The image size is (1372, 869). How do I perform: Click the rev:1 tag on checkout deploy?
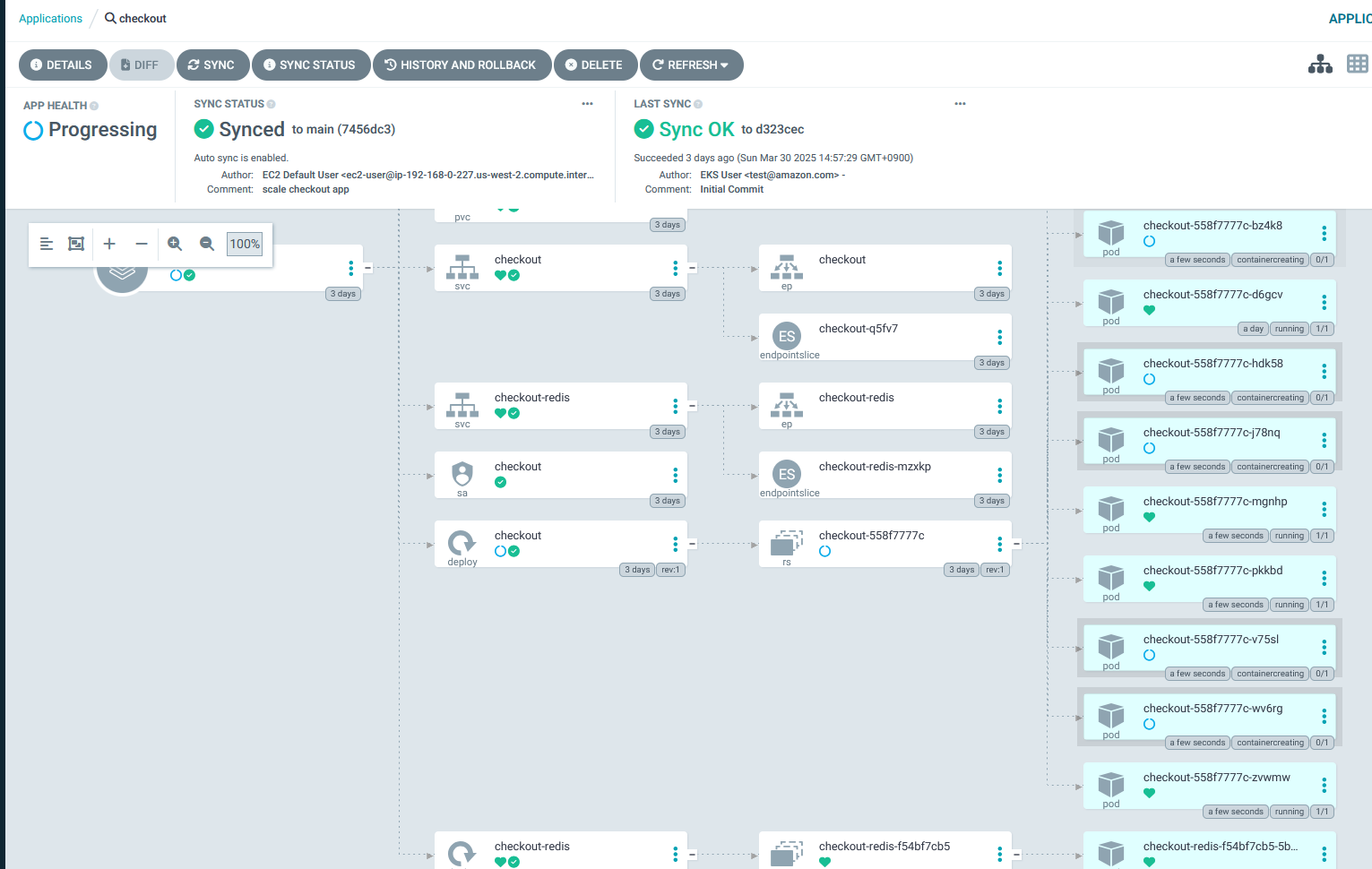point(670,570)
